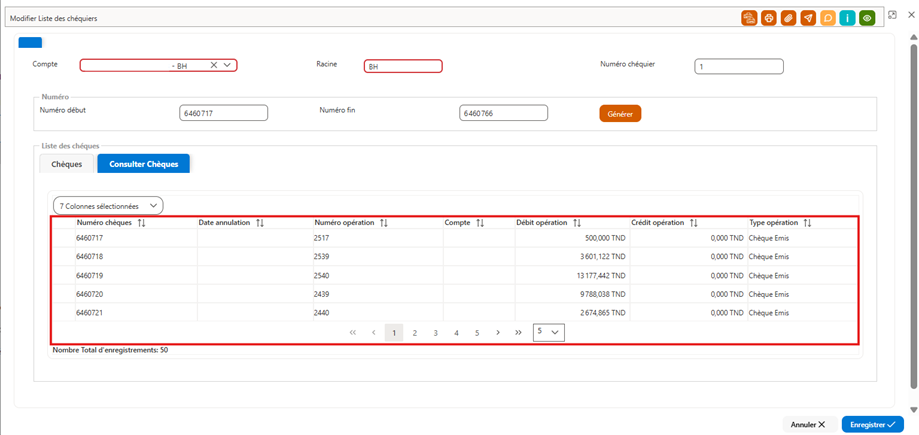Click the Générer button
Screen dimensions: 919x435
[x=620, y=114]
